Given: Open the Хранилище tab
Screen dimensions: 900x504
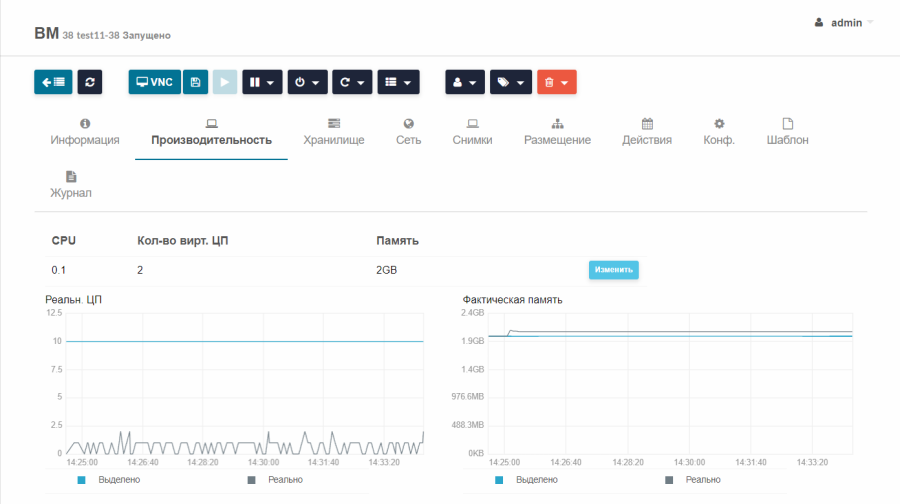Looking at the screenshot, I should coord(334,133).
